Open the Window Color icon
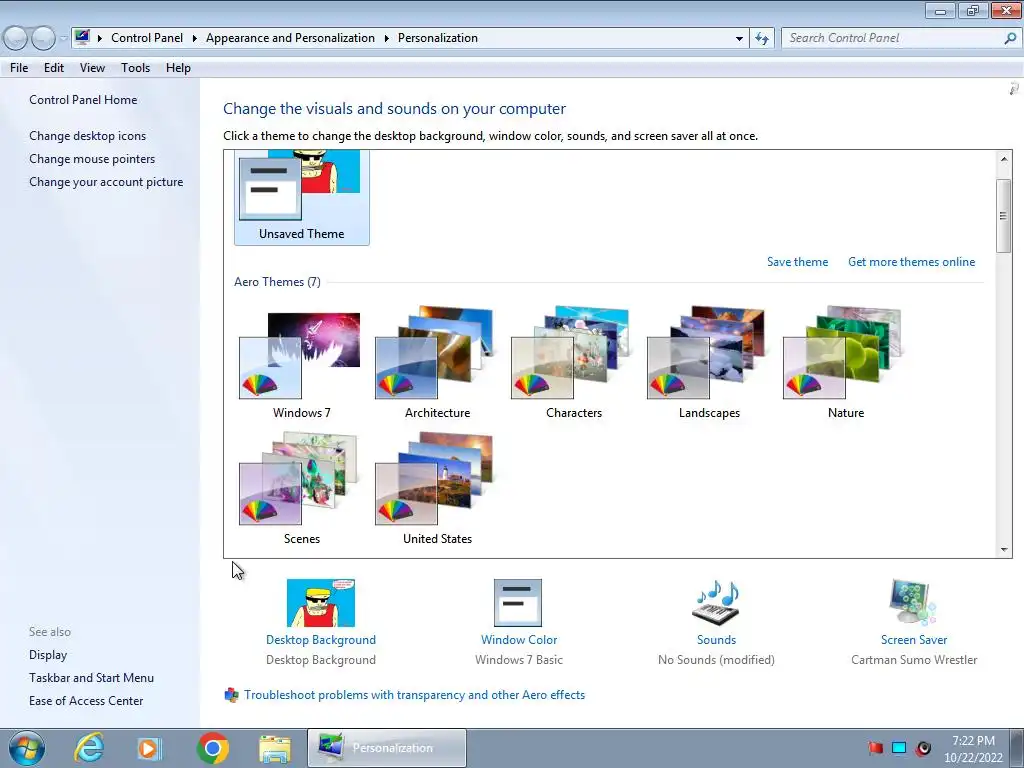 pos(518,603)
